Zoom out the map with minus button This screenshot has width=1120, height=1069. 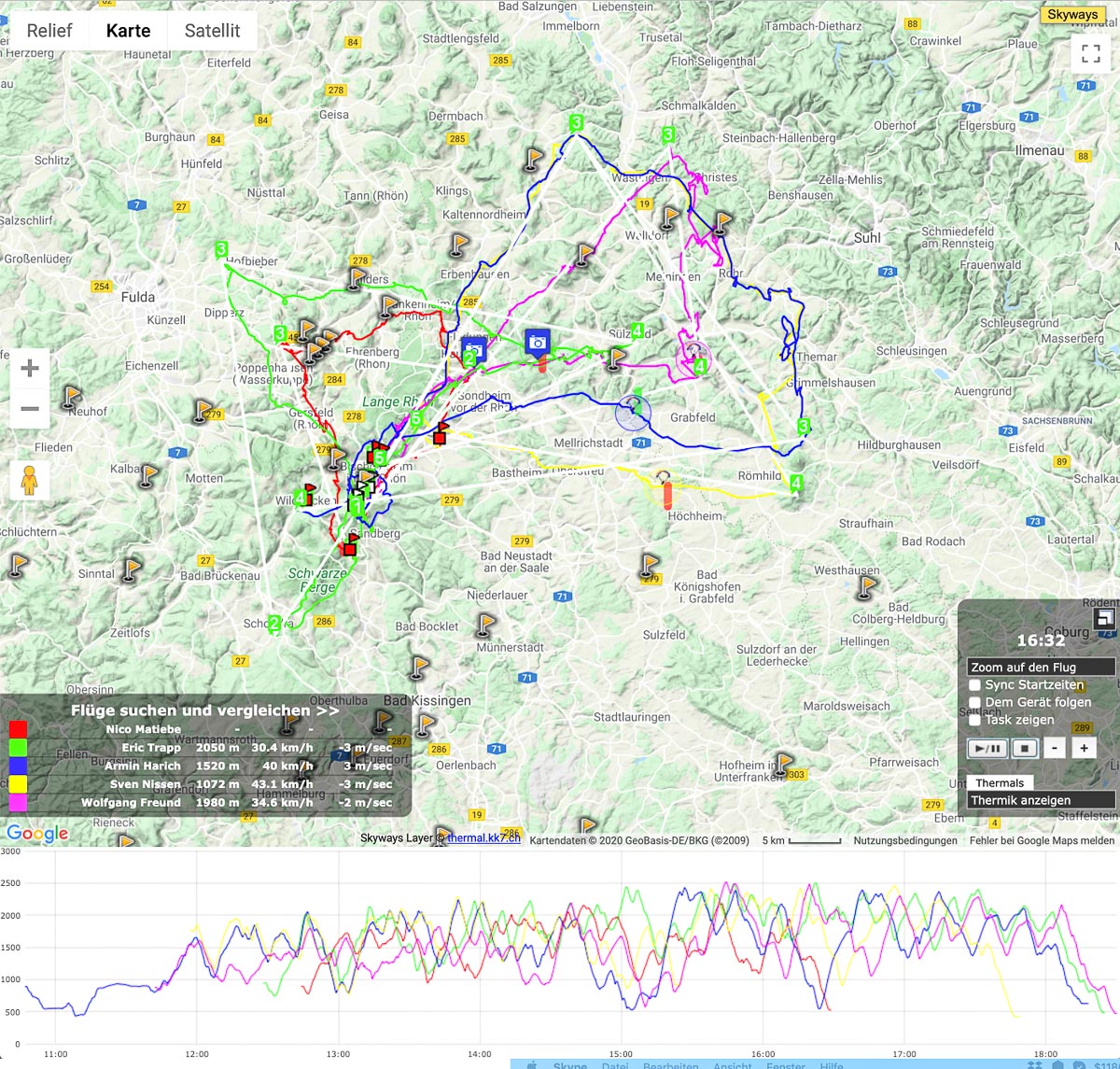[30, 409]
